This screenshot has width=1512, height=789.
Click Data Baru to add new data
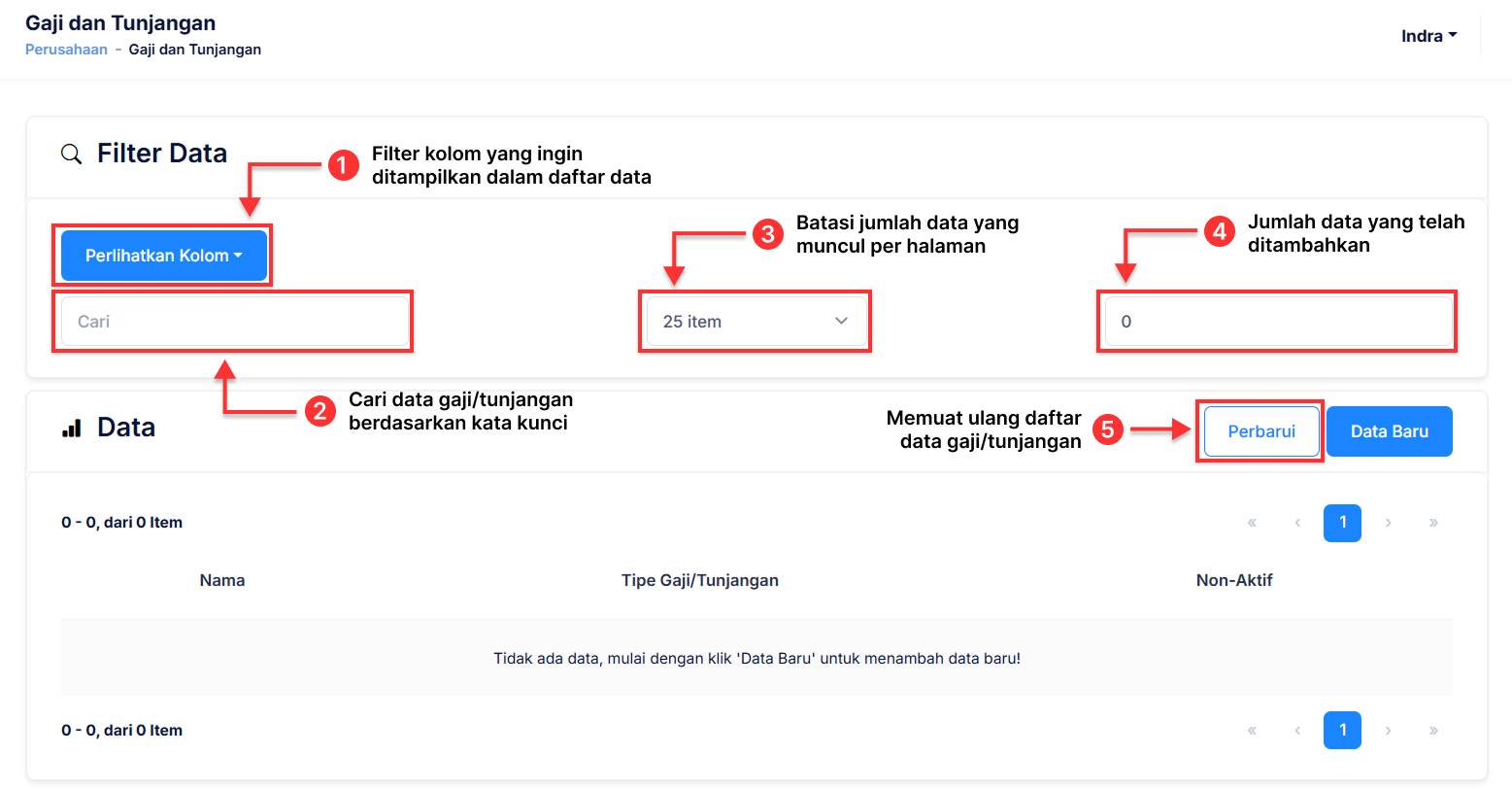pos(1389,430)
